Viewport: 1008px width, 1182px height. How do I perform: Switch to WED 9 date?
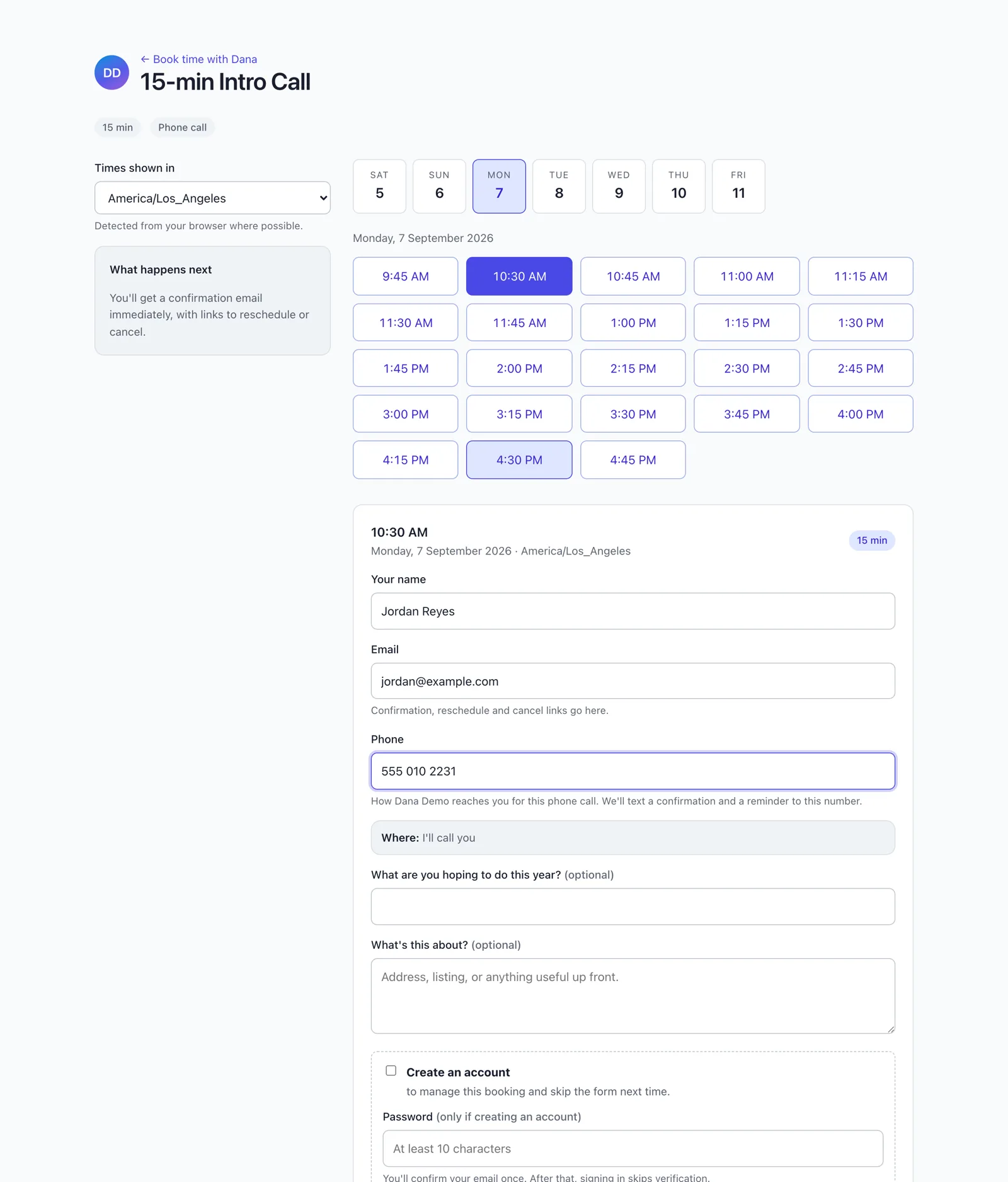pyautogui.click(x=619, y=186)
